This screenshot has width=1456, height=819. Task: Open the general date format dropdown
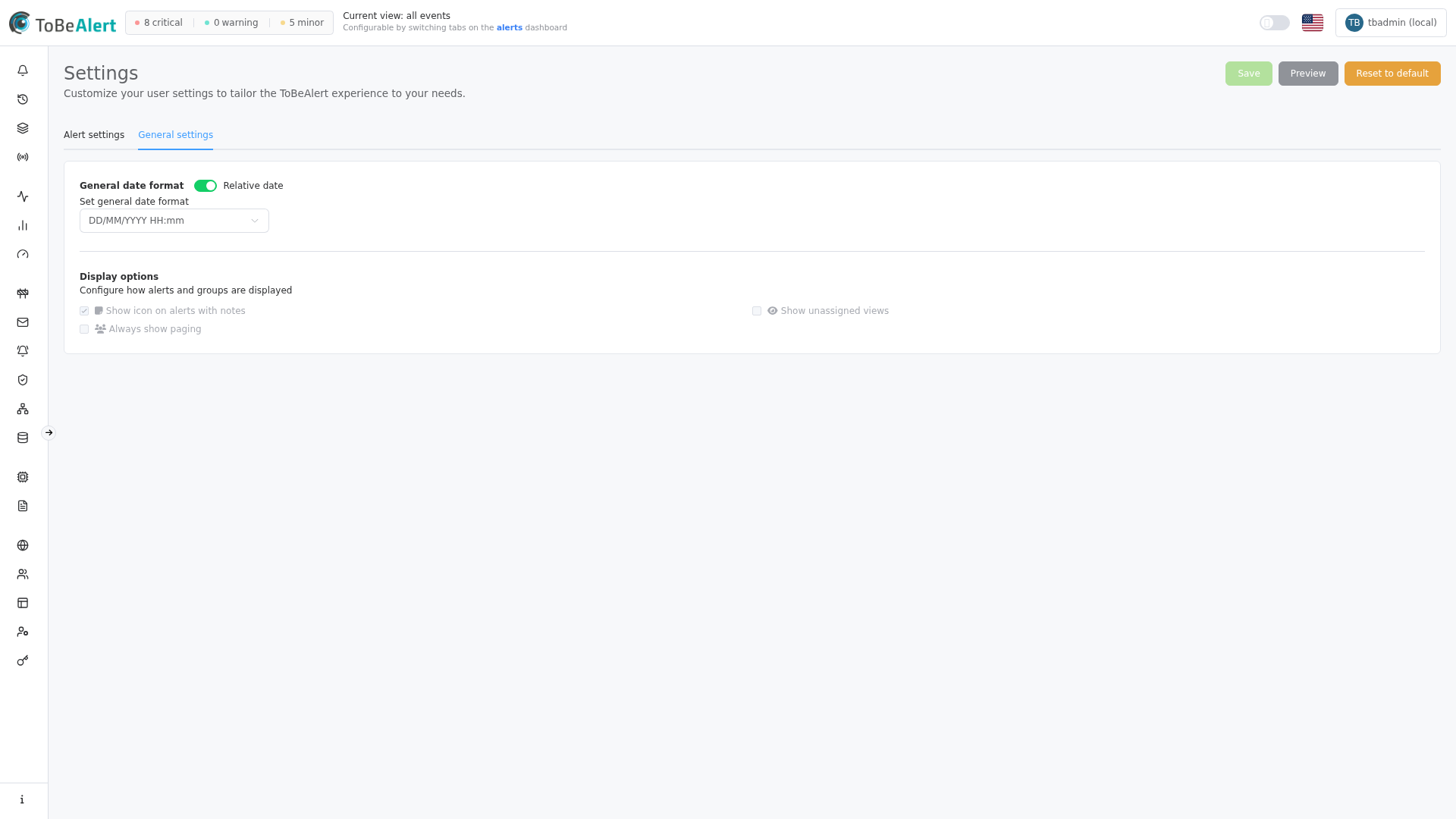[x=174, y=221]
